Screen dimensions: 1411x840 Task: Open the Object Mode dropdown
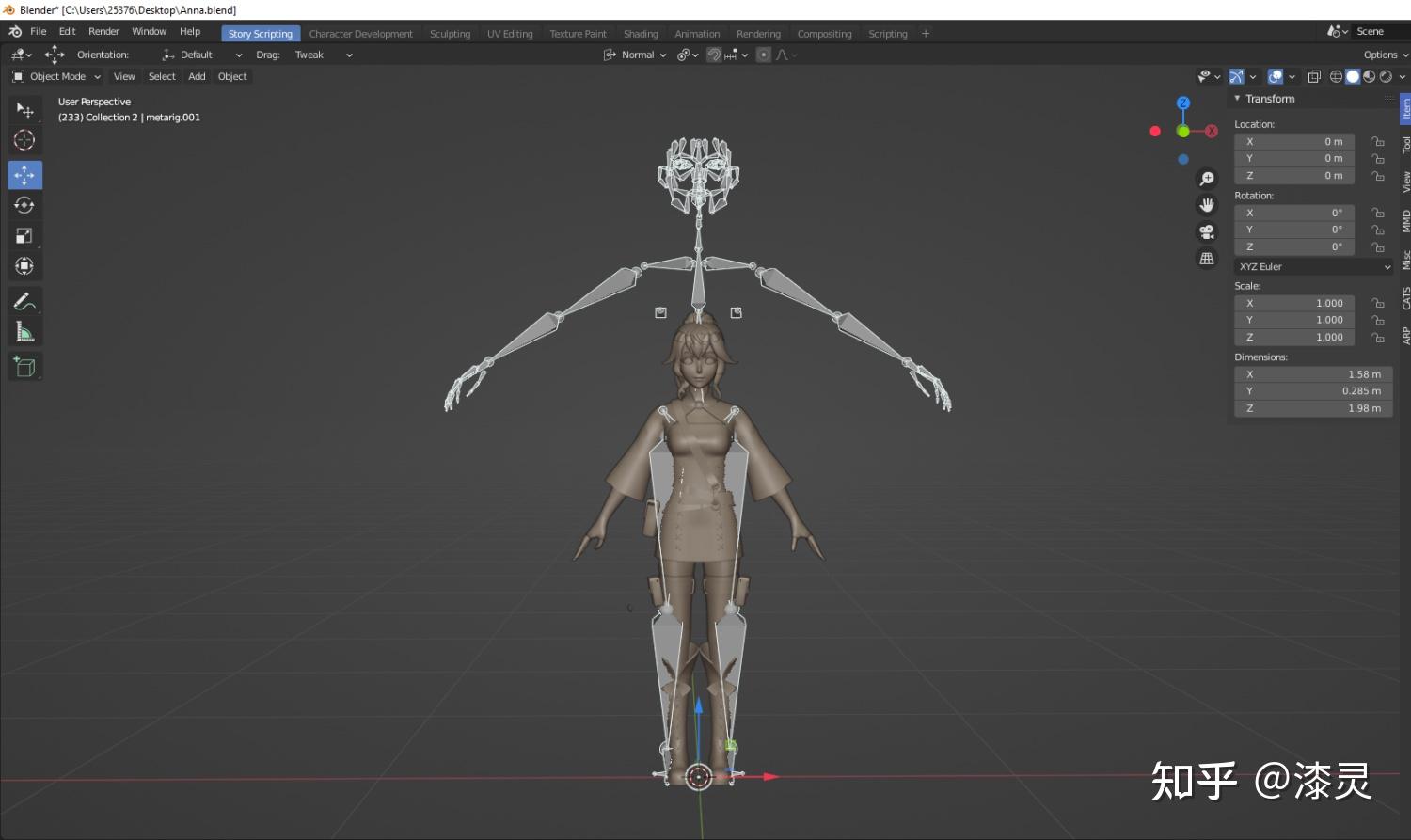click(x=56, y=76)
